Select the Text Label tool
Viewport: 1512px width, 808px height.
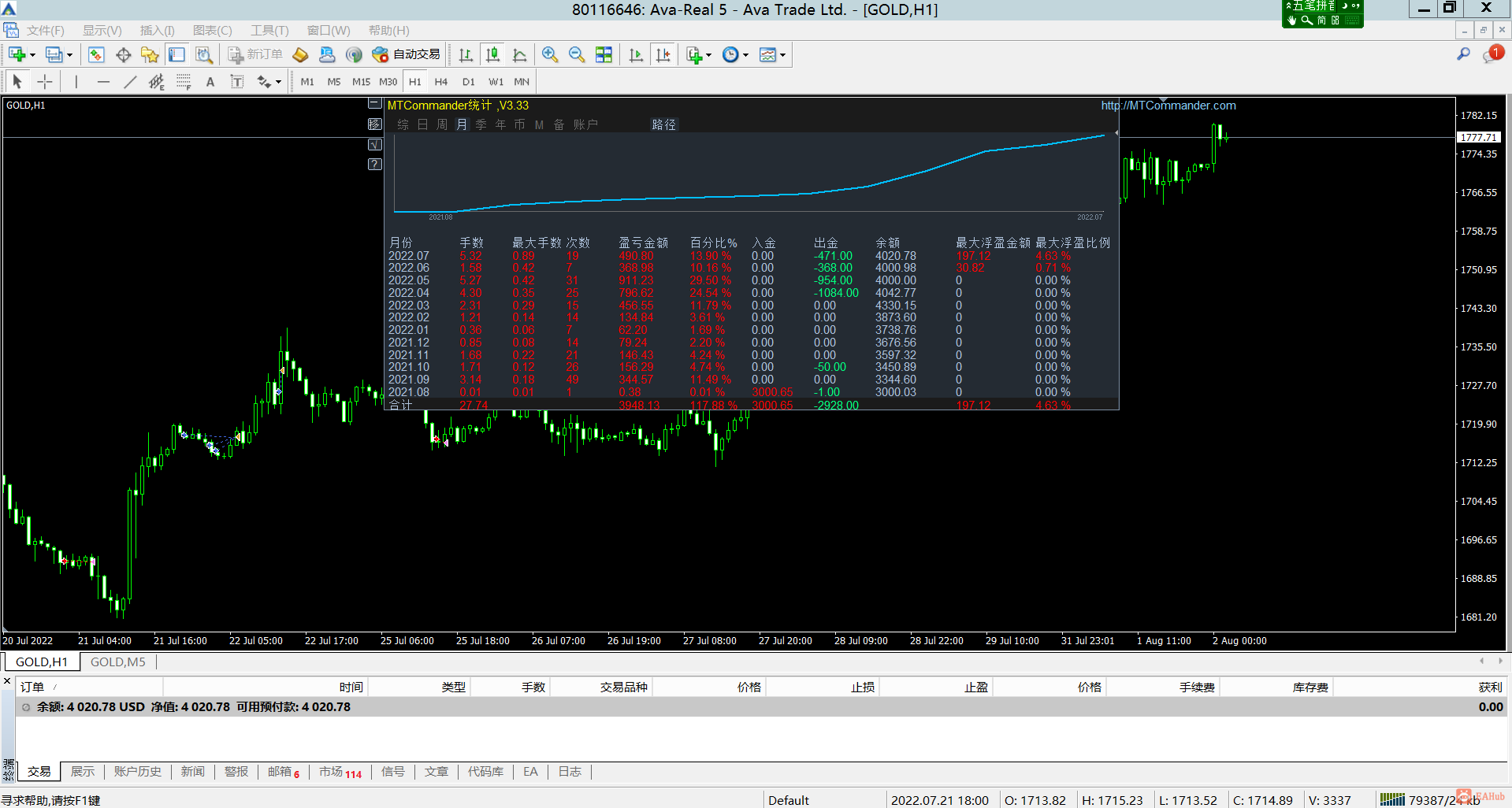(x=236, y=82)
